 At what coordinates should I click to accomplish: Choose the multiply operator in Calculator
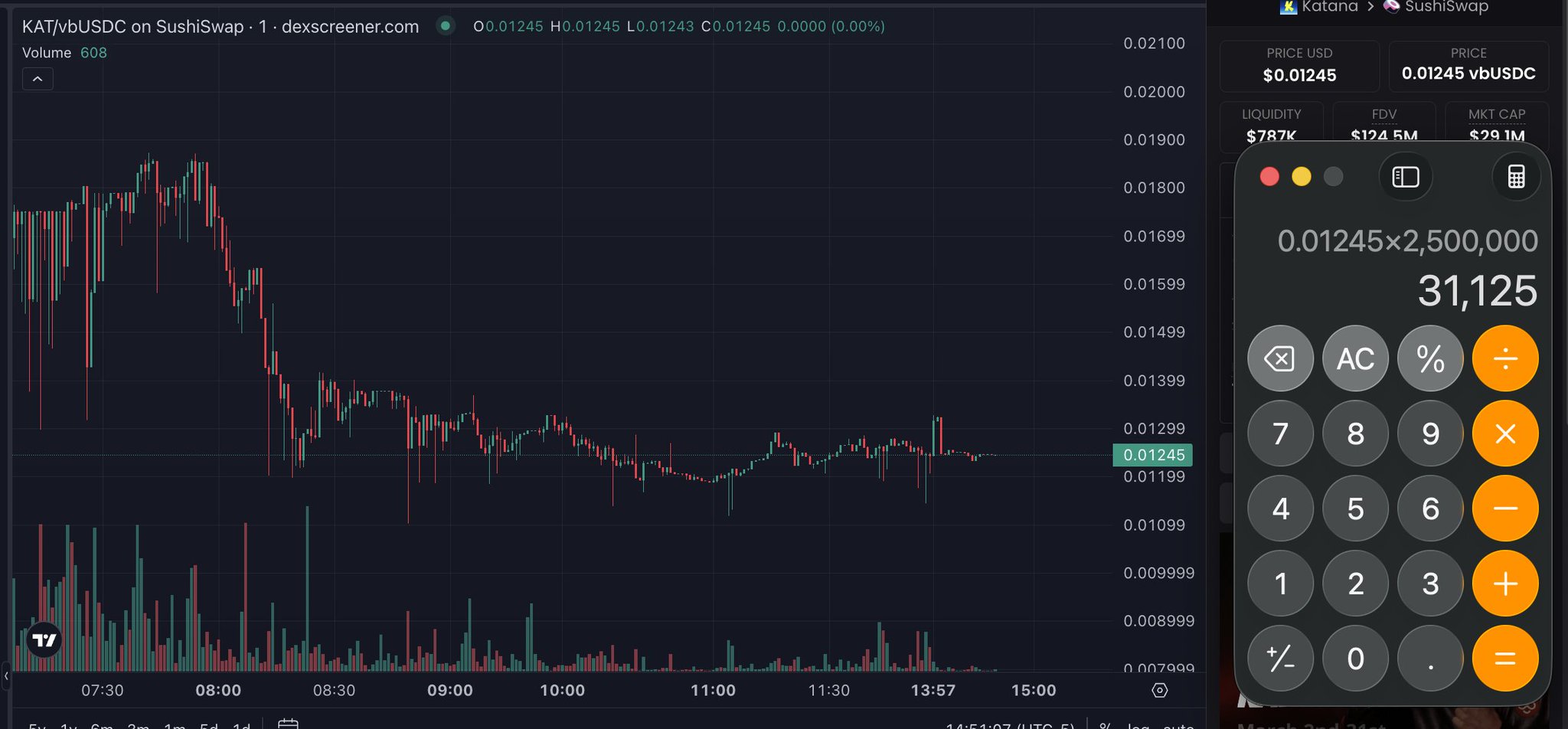click(1505, 433)
